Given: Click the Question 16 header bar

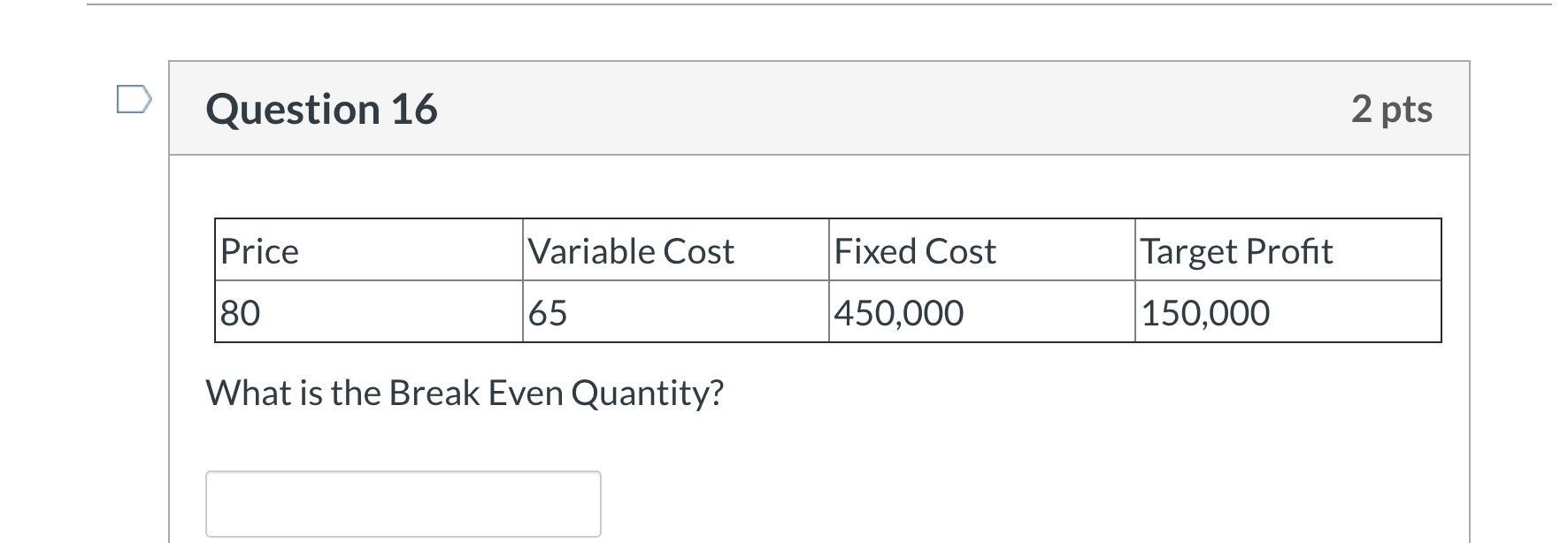Looking at the screenshot, I should 796,107.
